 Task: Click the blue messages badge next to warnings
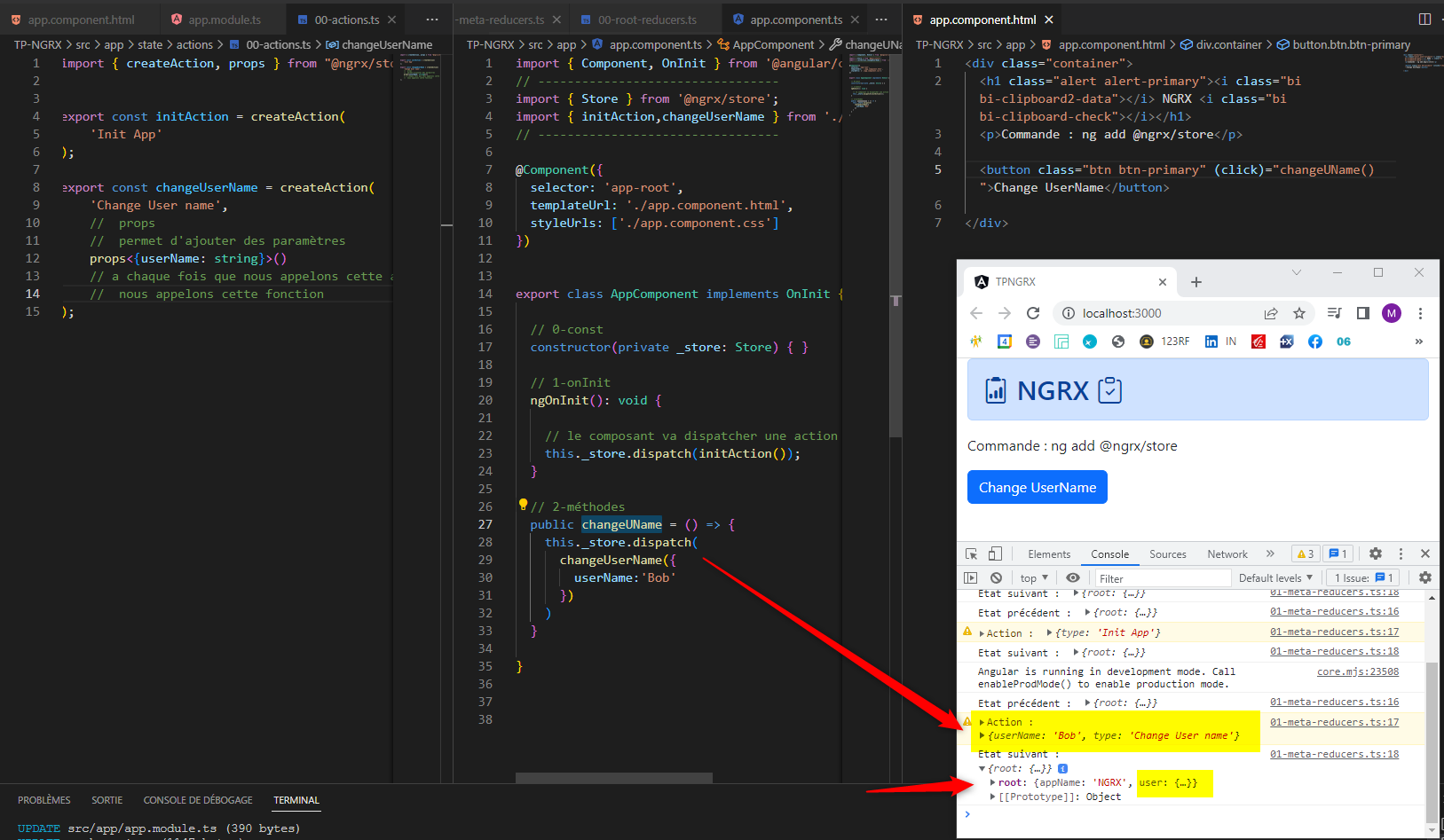[1338, 553]
